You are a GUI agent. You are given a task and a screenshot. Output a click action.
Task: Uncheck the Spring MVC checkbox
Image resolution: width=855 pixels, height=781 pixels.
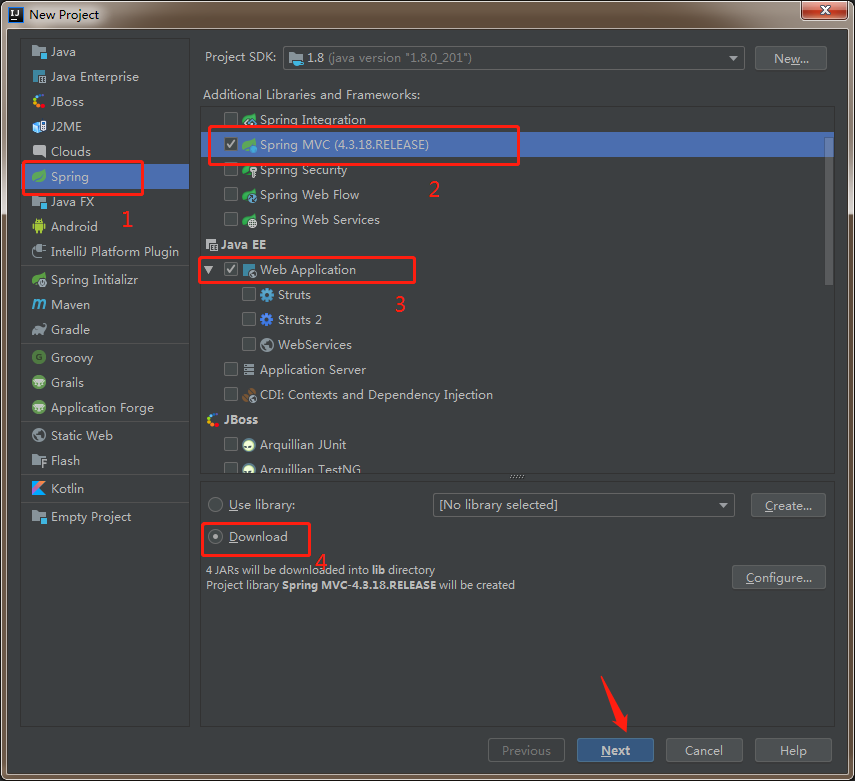click(x=231, y=144)
